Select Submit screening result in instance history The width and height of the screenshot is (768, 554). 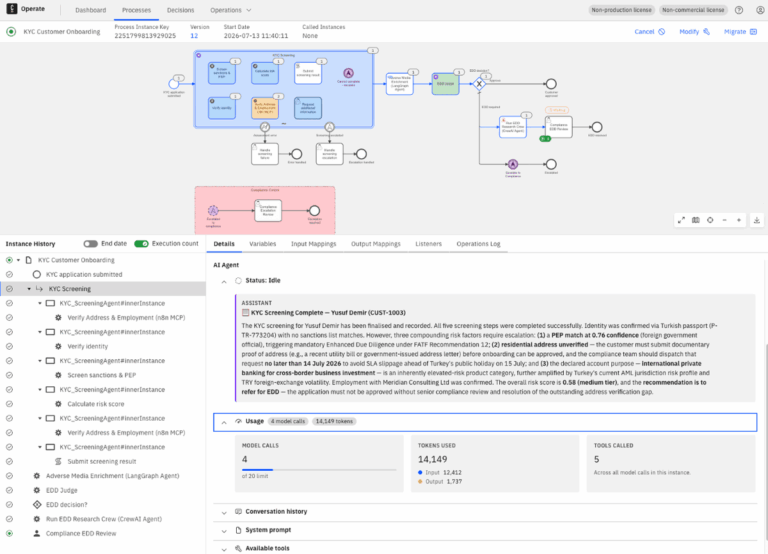pyautogui.click(x=102, y=461)
